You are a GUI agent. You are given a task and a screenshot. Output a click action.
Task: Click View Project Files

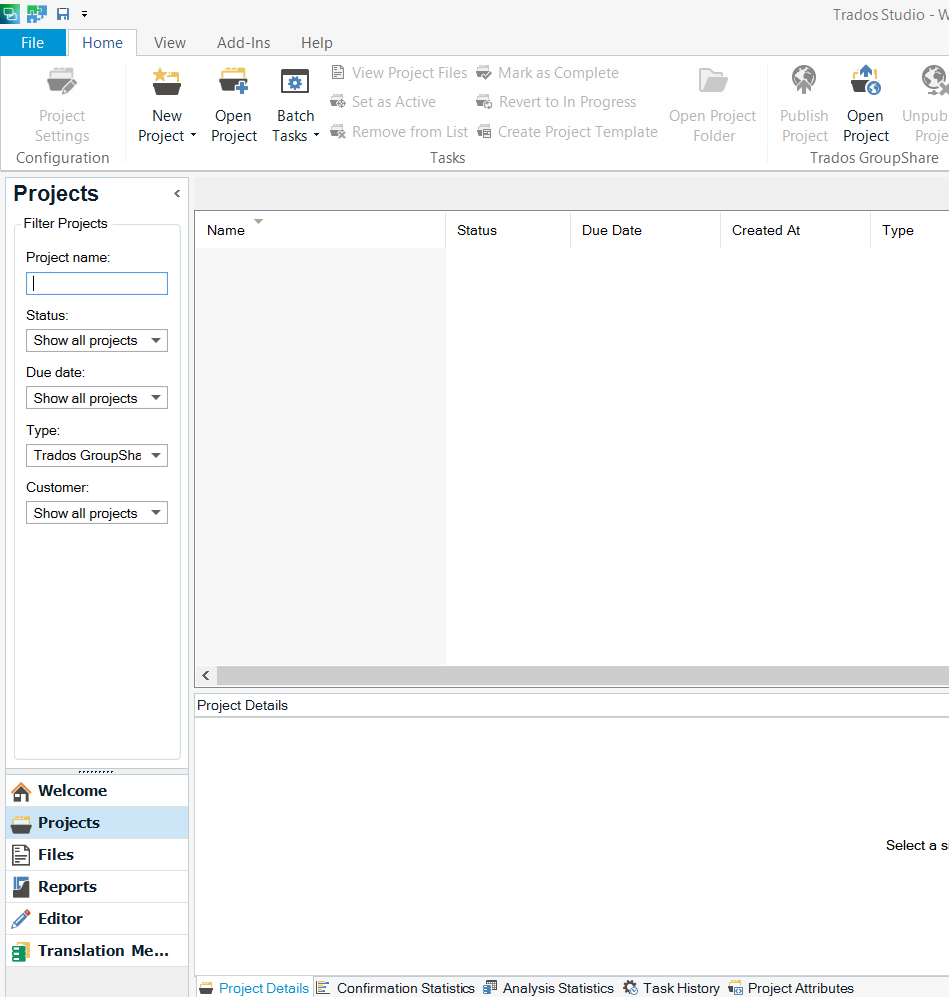point(399,73)
